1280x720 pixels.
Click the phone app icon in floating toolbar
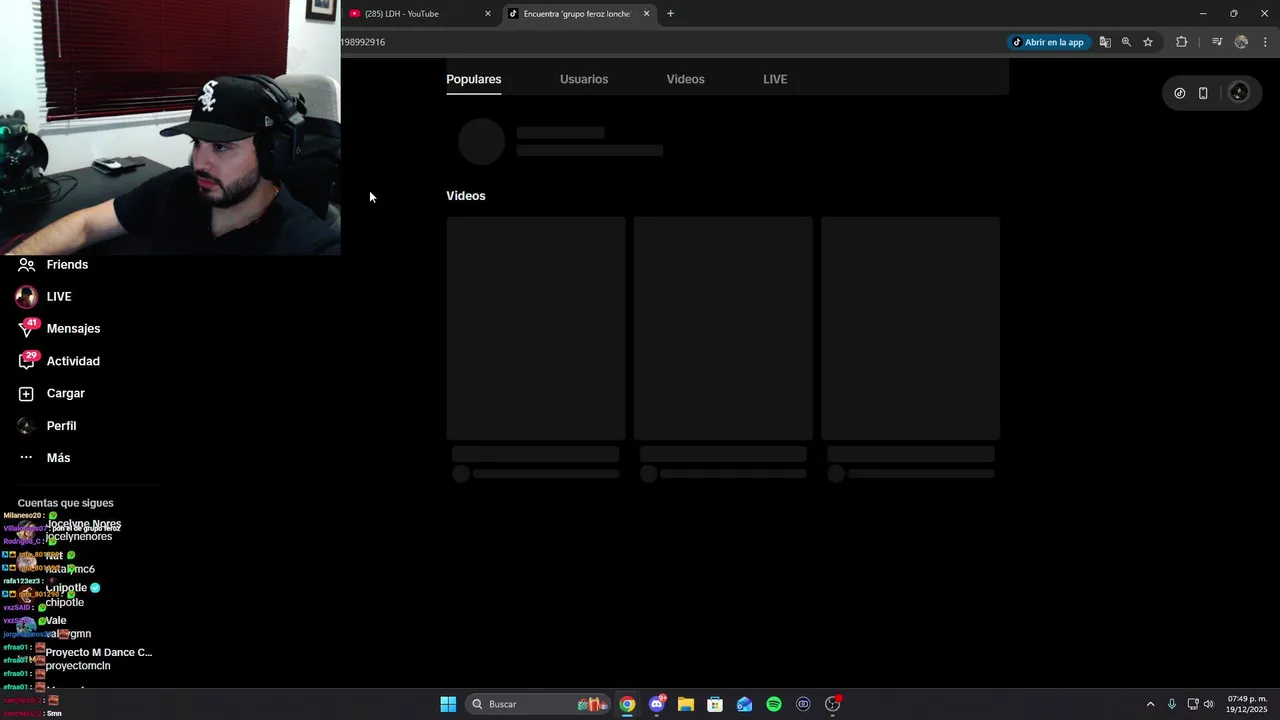(x=1203, y=93)
